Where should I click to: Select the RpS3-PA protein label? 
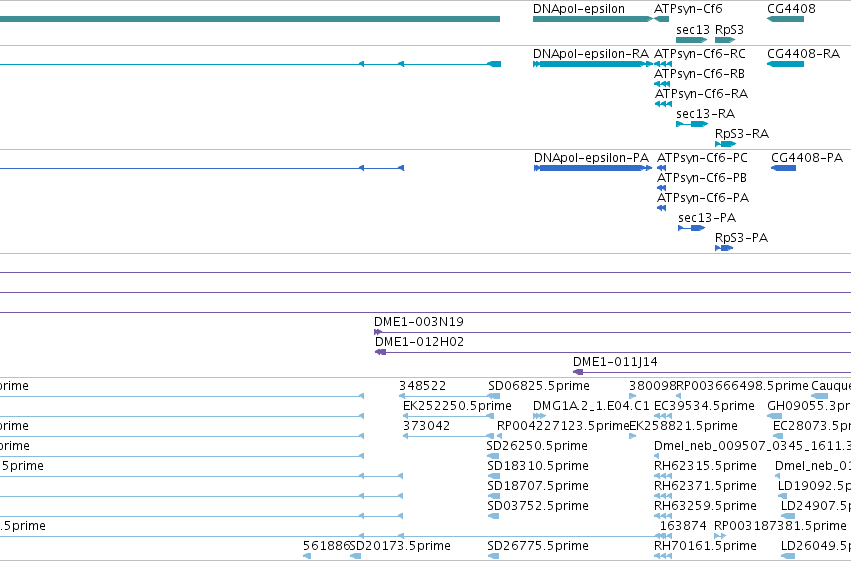point(741,238)
